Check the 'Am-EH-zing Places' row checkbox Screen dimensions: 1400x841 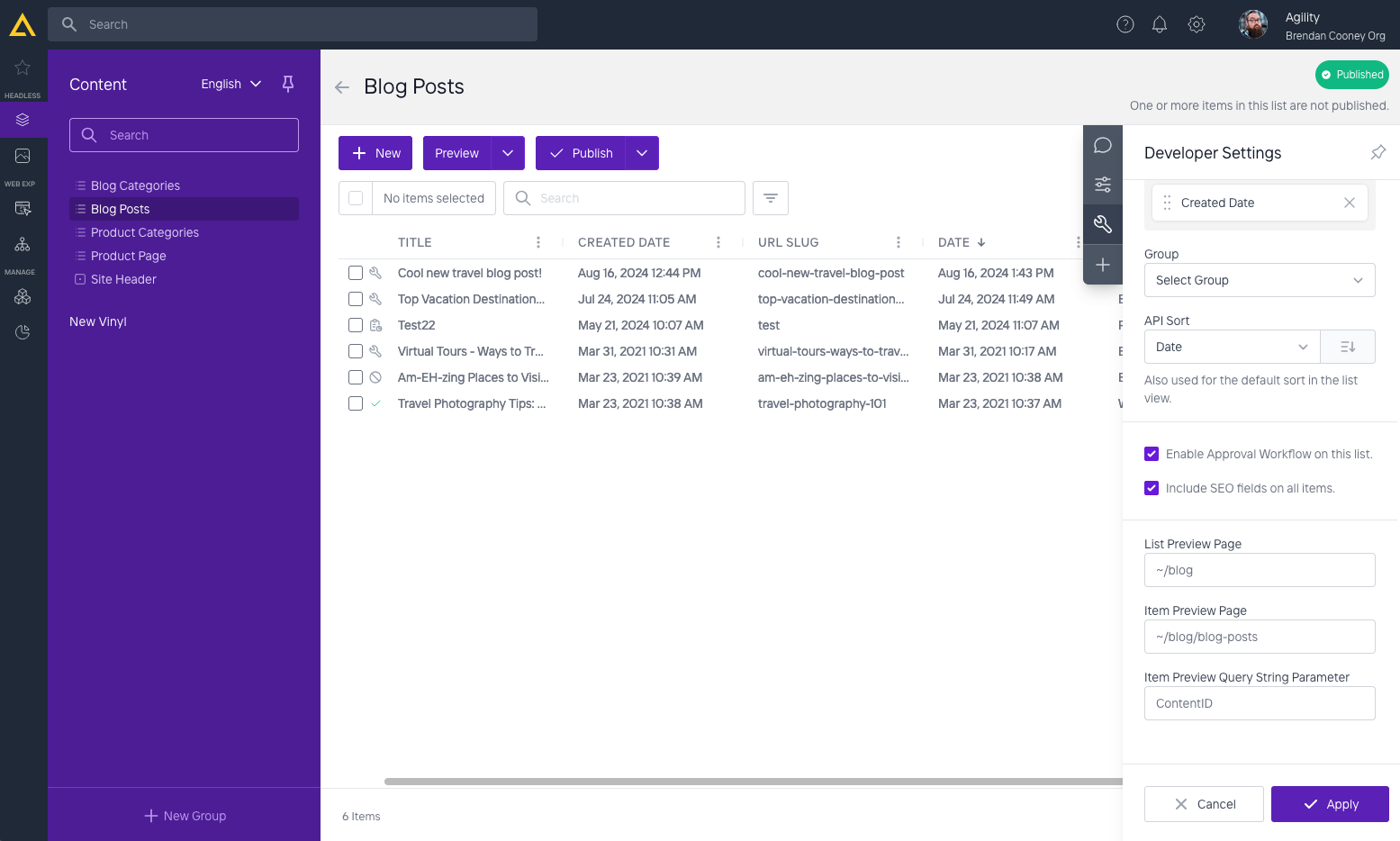point(356,377)
